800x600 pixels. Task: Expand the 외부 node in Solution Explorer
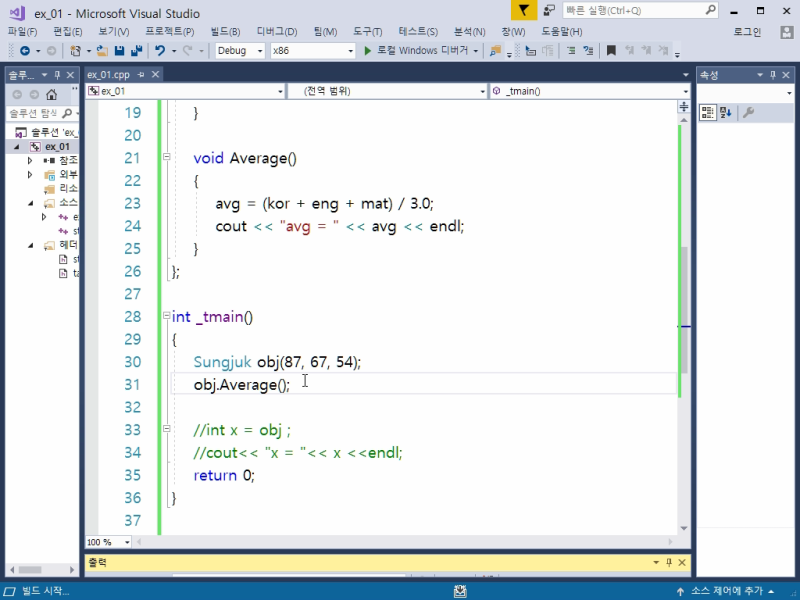(x=30, y=174)
